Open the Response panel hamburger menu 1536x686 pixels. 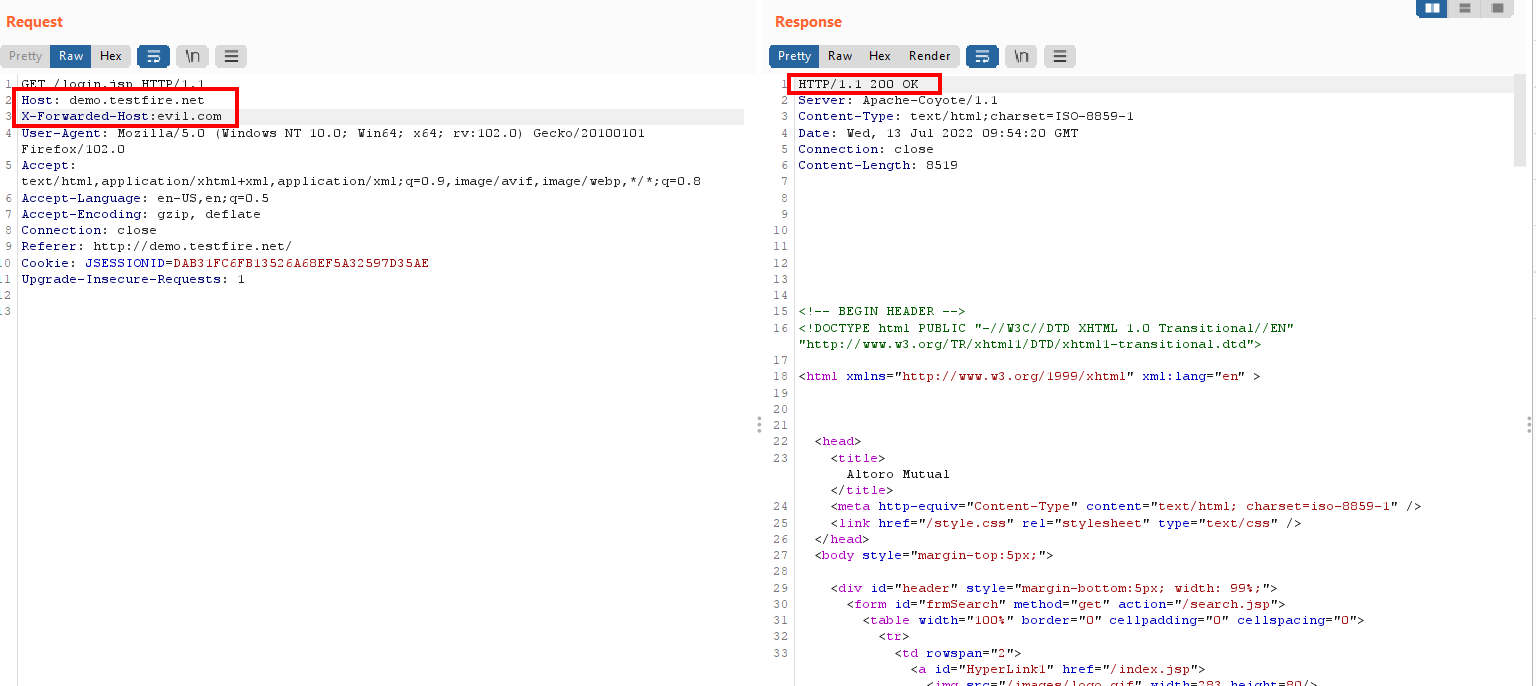click(1060, 56)
